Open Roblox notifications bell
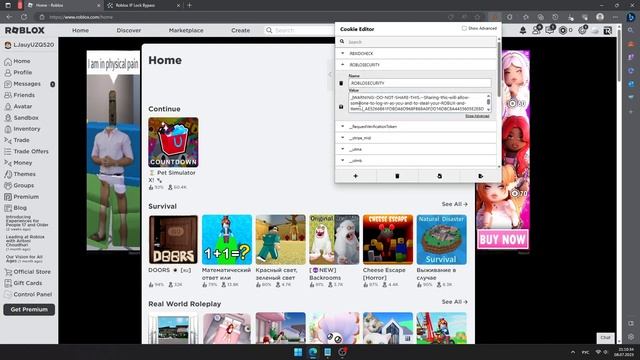This screenshot has width=640, height=360. pos(523,31)
